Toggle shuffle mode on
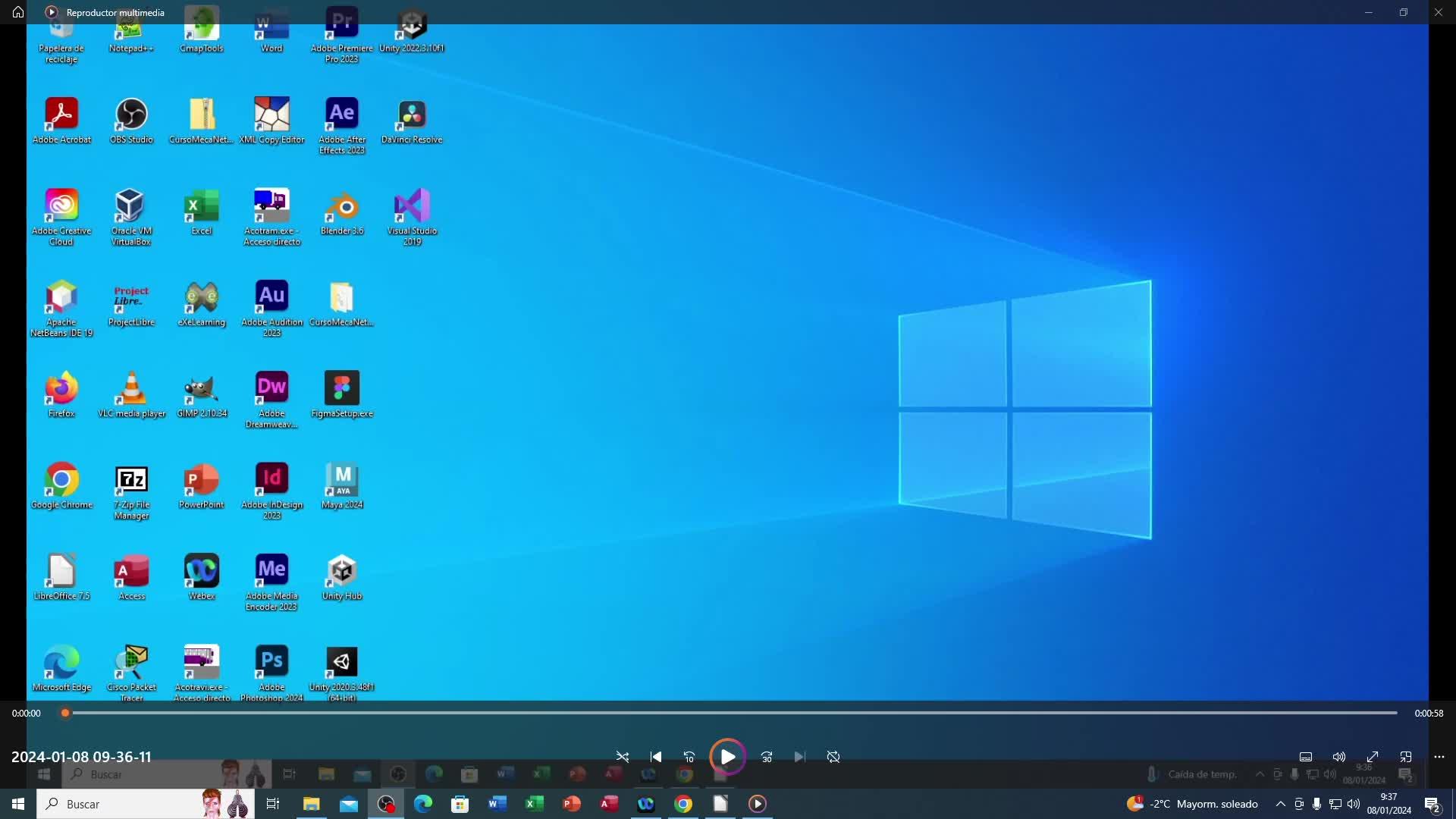This screenshot has width=1456, height=819. 623,757
